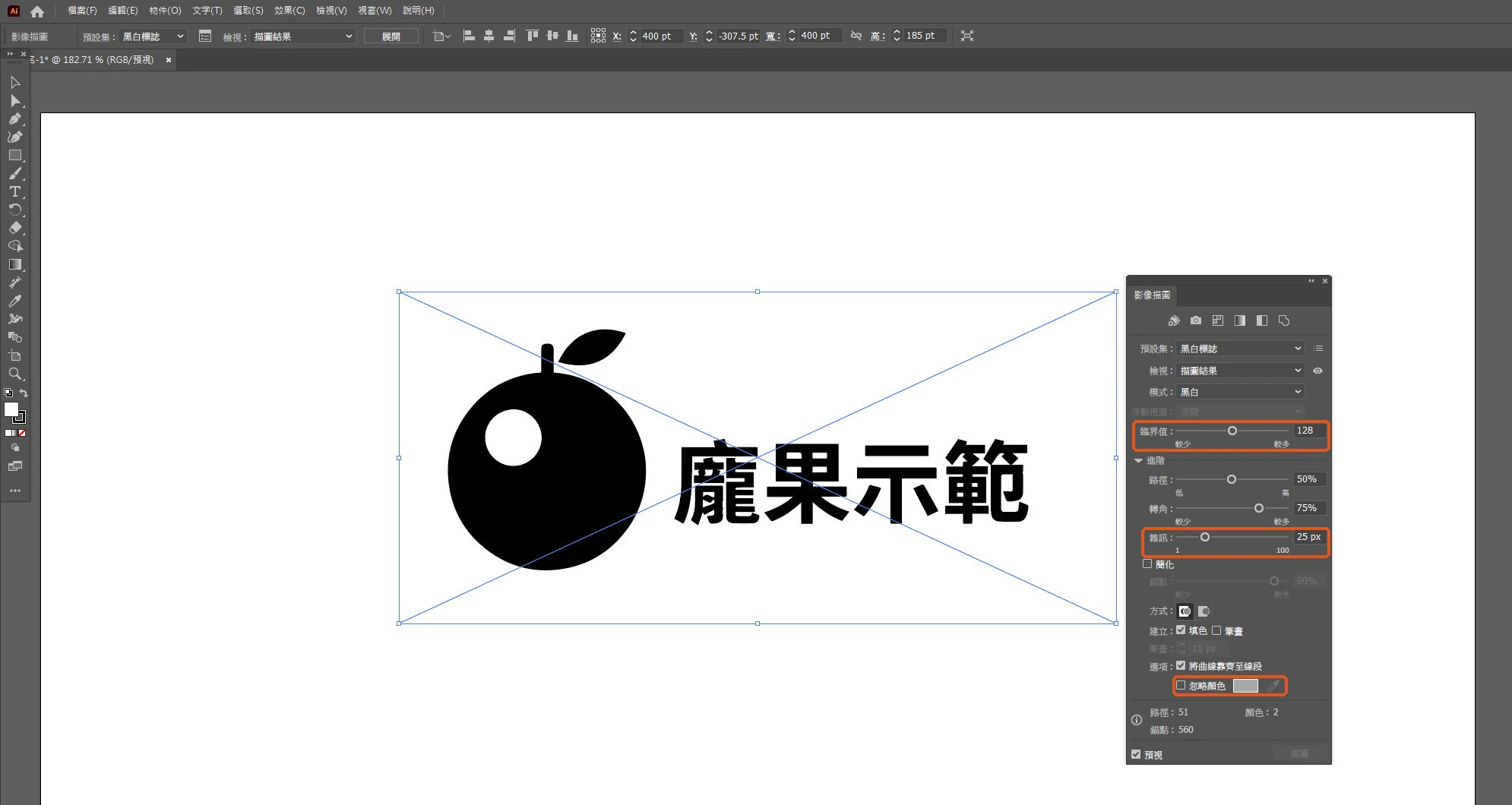Select the Eyedropper tool in toolbar
Viewport: 1512px width, 805px height.
click(15, 301)
